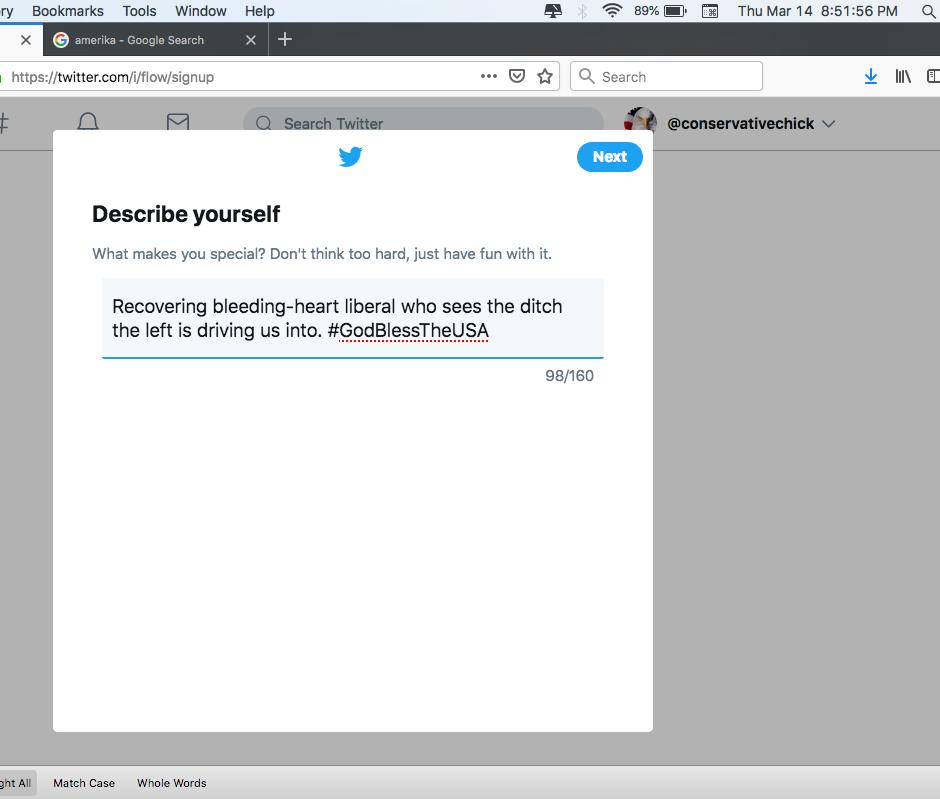Open Spotlight search magnifier
940x799 pixels.
929,11
